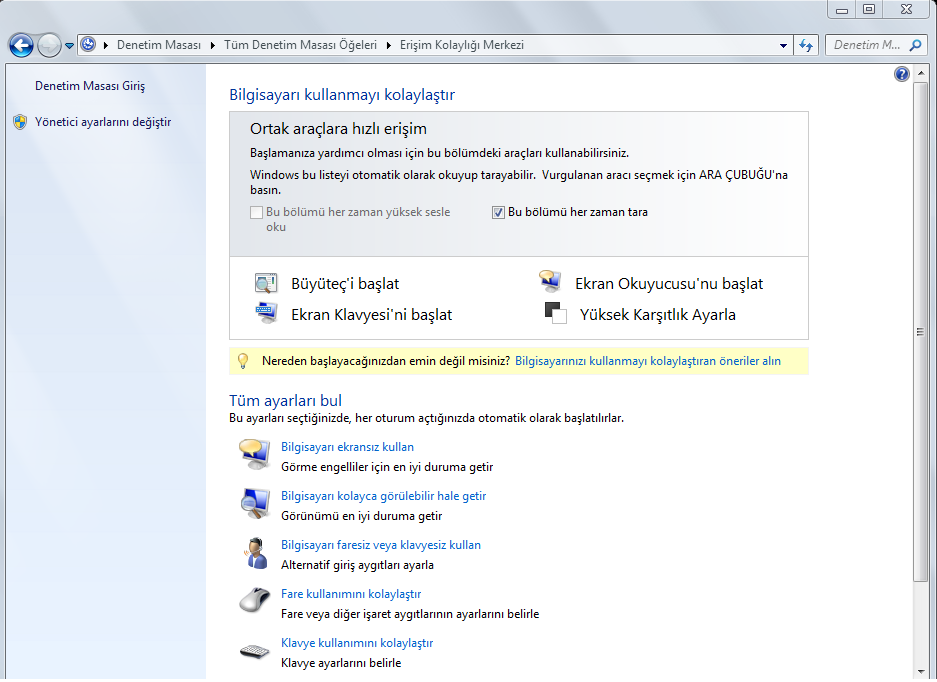Click the Büyüteç magnifier icon
Image resolution: width=937 pixels, height=682 pixels.
coord(266,283)
